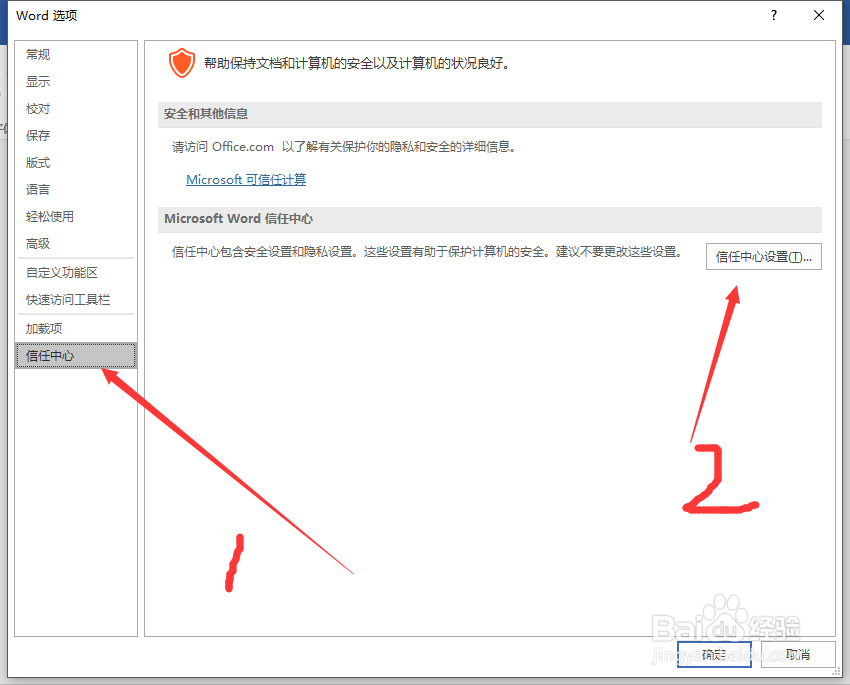This screenshot has height=685, width=850.
Task: Click the Microsoft Word 信任中心 header
Action: [x=490, y=219]
